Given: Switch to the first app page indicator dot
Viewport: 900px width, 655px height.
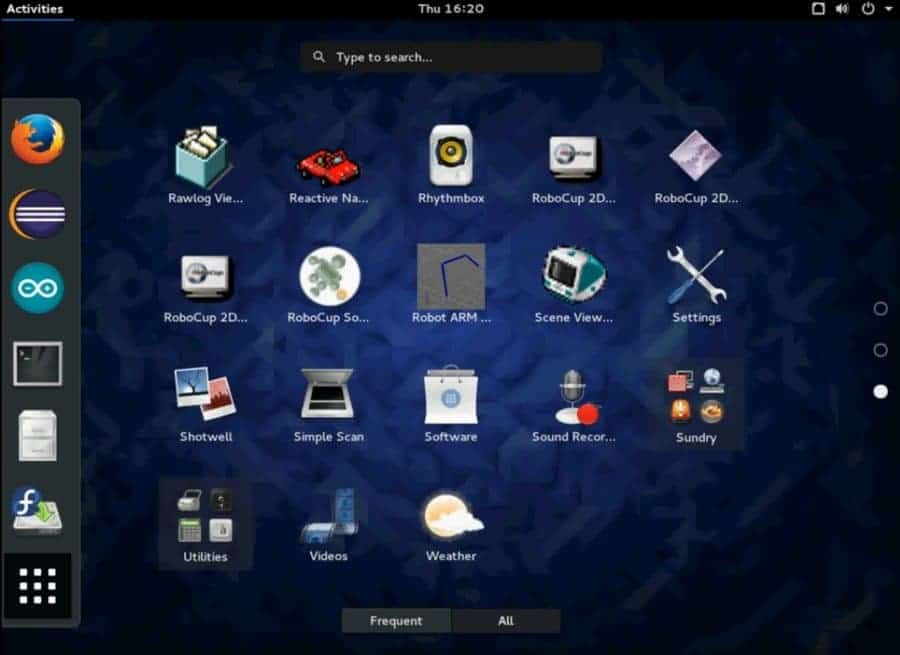Looking at the screenshot, I should click(x=880, y=309).
